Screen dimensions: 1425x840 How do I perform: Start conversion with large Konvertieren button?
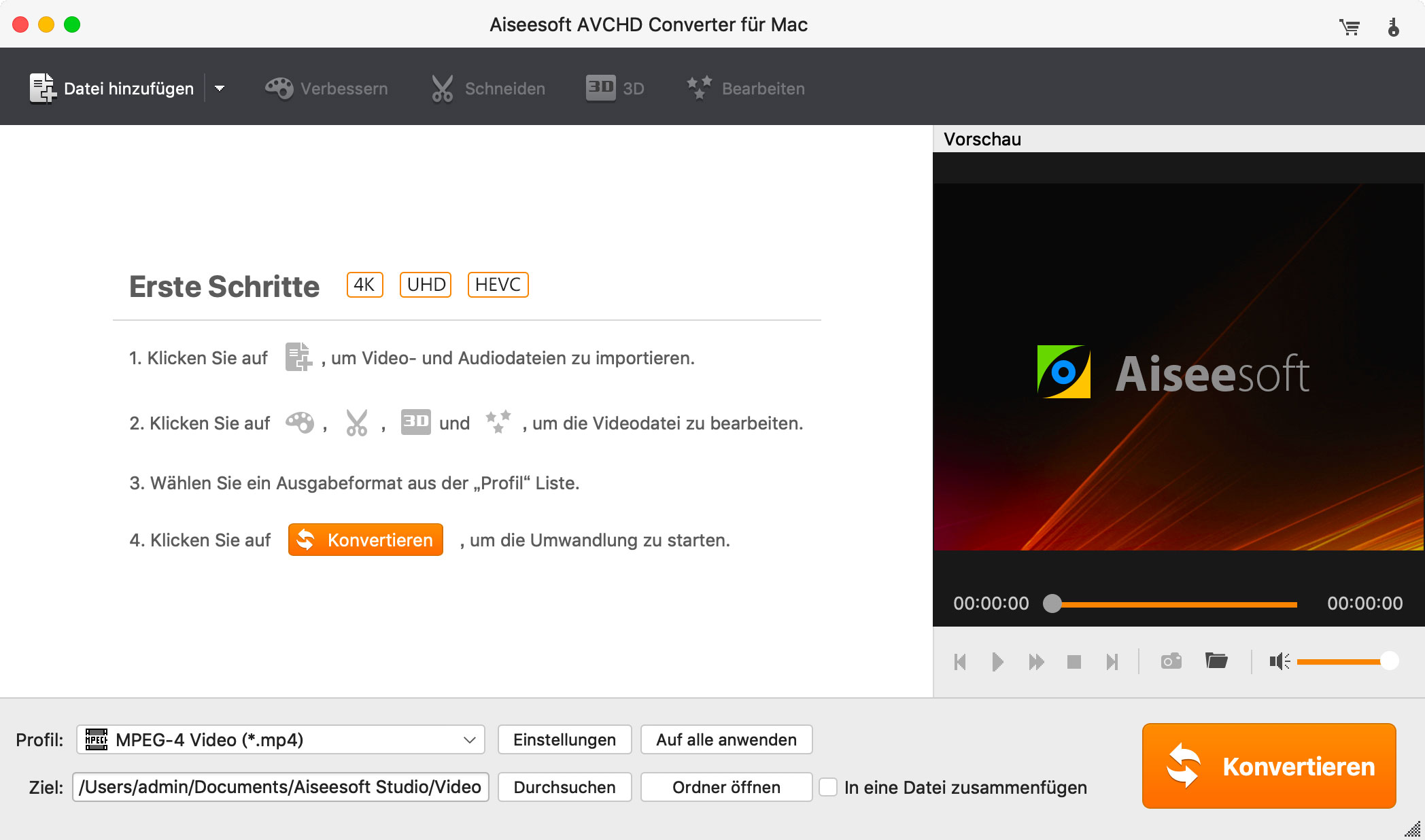(1269, 766)
